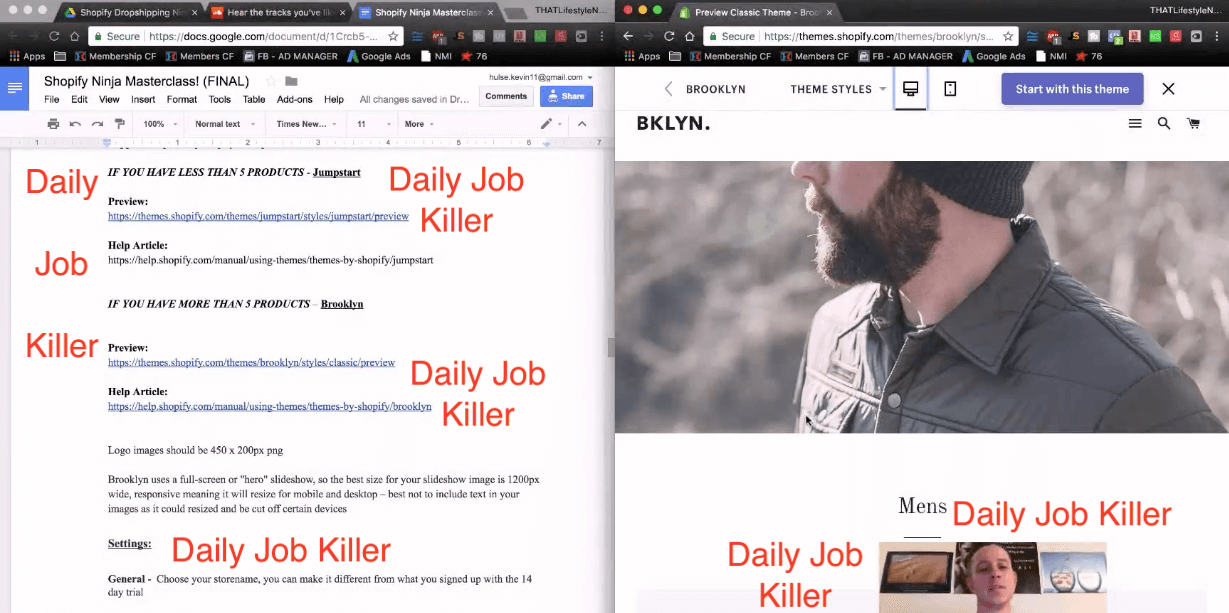Open the File menu in Docs

pos(52,100)
